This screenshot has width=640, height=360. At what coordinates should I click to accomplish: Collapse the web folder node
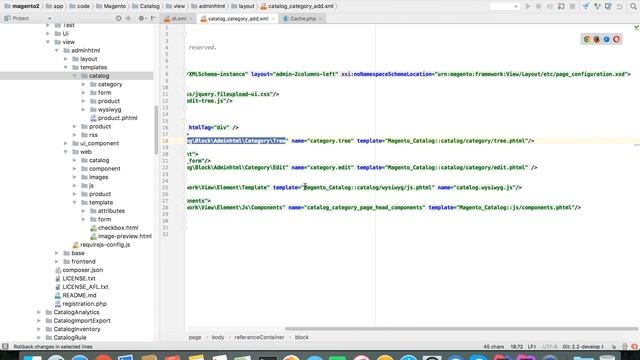pos(66,152)
